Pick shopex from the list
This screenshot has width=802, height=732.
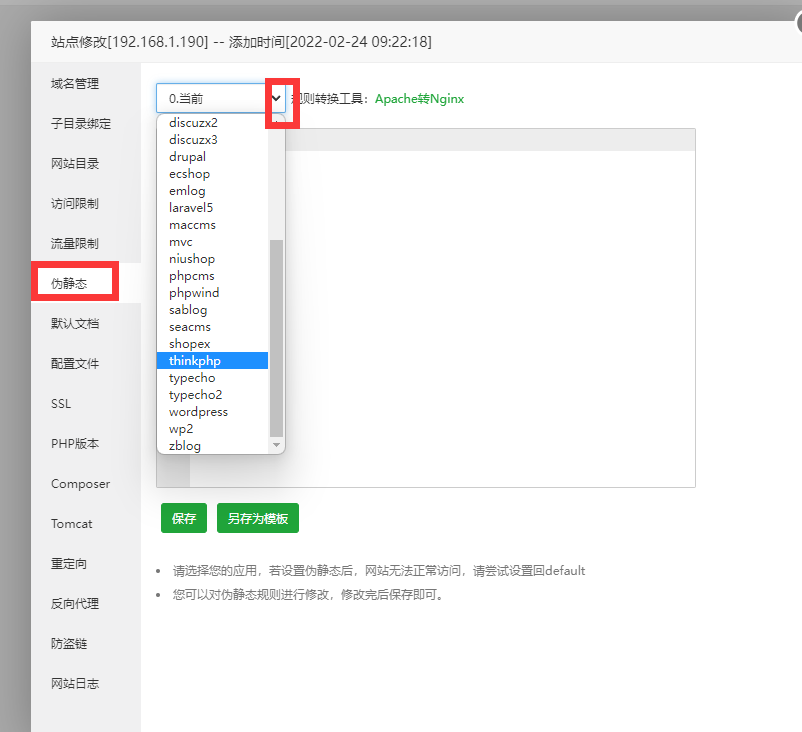(x=212, y=344)
